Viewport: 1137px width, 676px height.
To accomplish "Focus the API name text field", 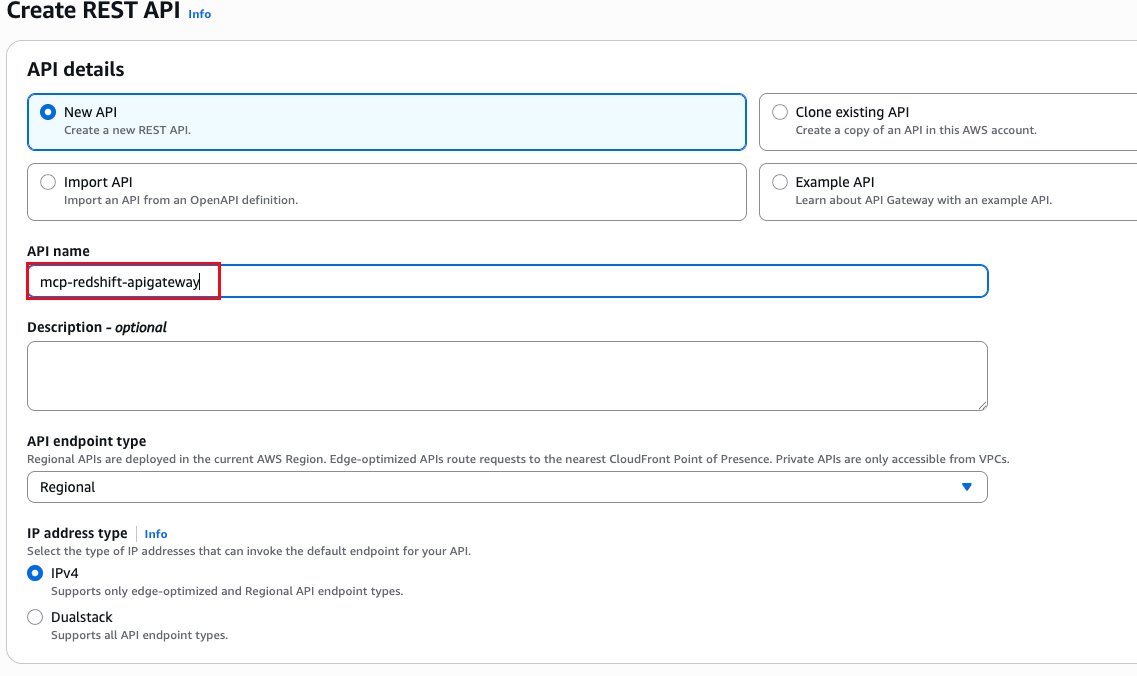I will pyautogui.click(x=507, y=281).
